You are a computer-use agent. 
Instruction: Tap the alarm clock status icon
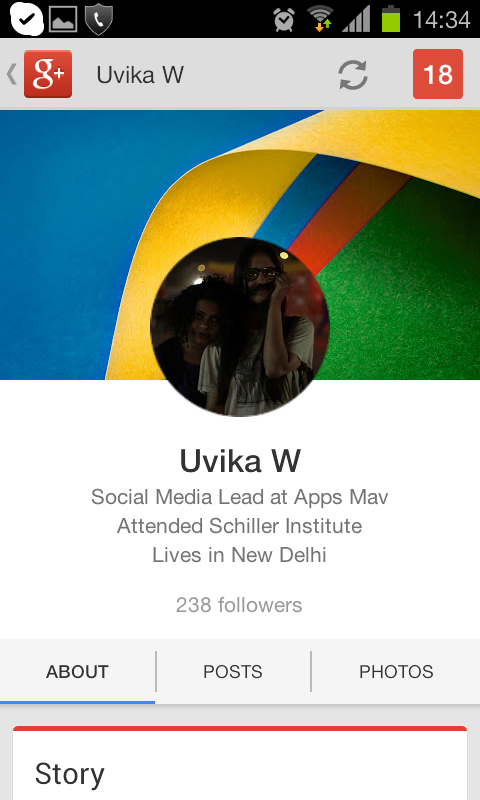[284, 20]
